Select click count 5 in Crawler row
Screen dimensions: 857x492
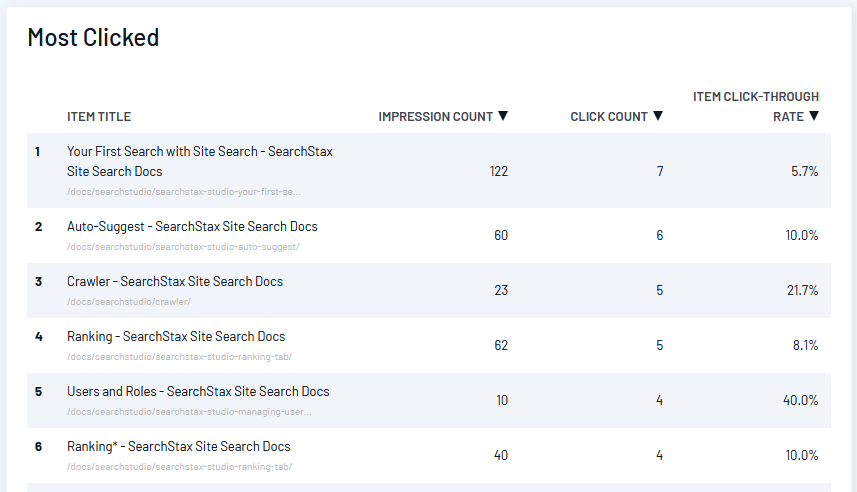[660, 290]
